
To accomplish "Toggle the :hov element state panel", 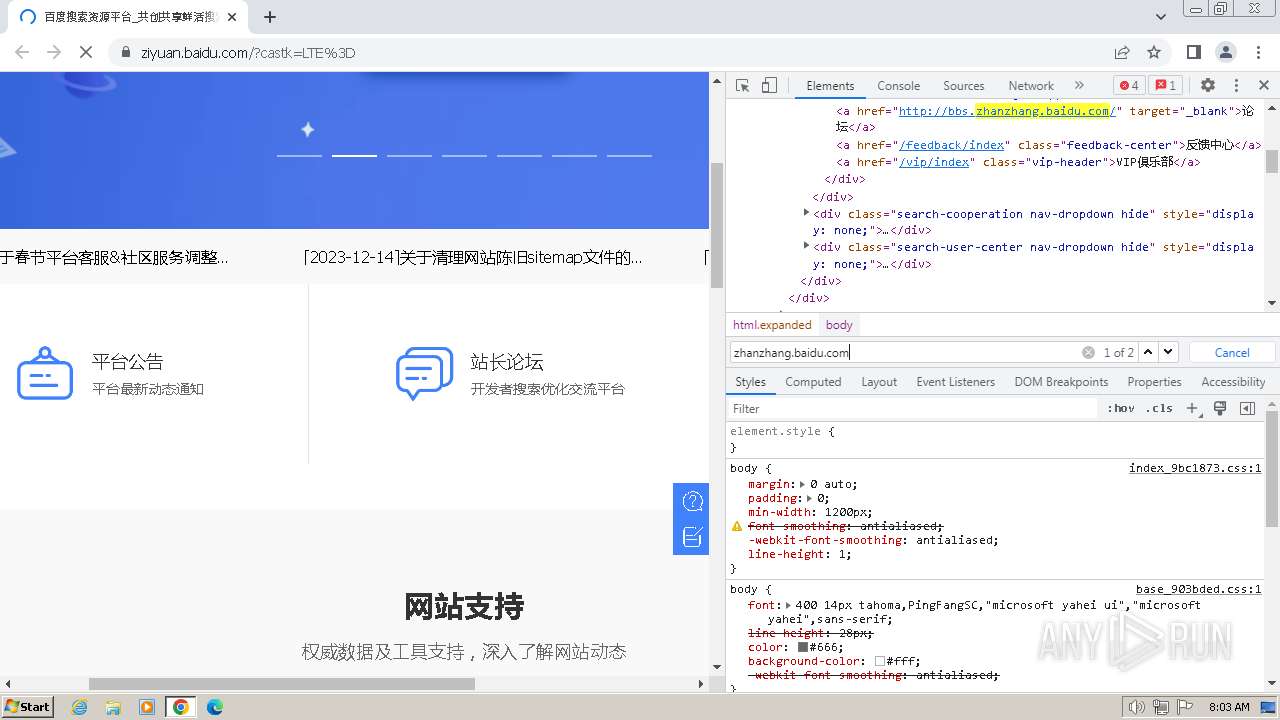I will pyautogui.click(x=1121, y=408).
